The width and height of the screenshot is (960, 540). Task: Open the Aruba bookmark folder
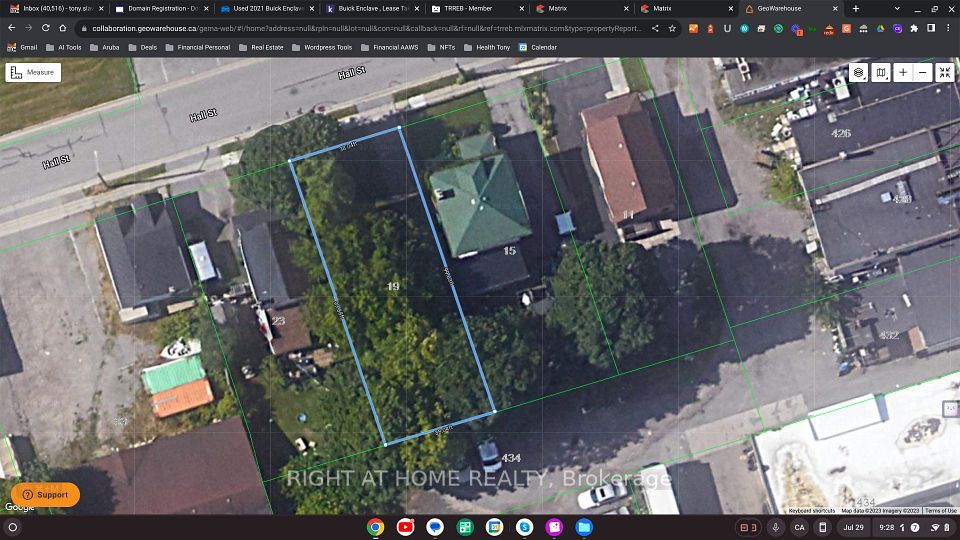pyautogui.click(x=105, y=47)
